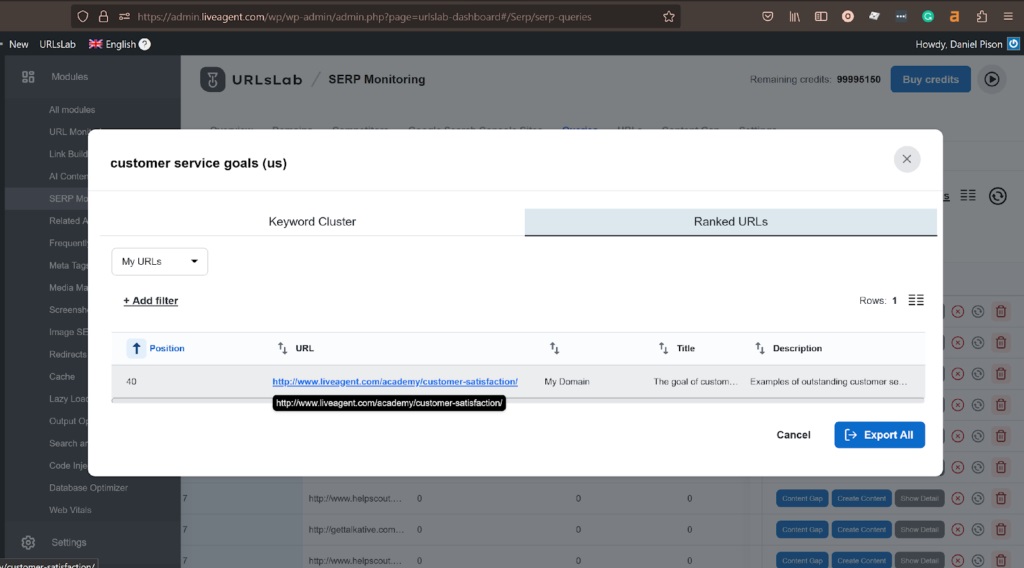This screenshot has width=1024, height=568.
Task: Open Database Optimizer module in sidebar
Action: coord(88,488)
